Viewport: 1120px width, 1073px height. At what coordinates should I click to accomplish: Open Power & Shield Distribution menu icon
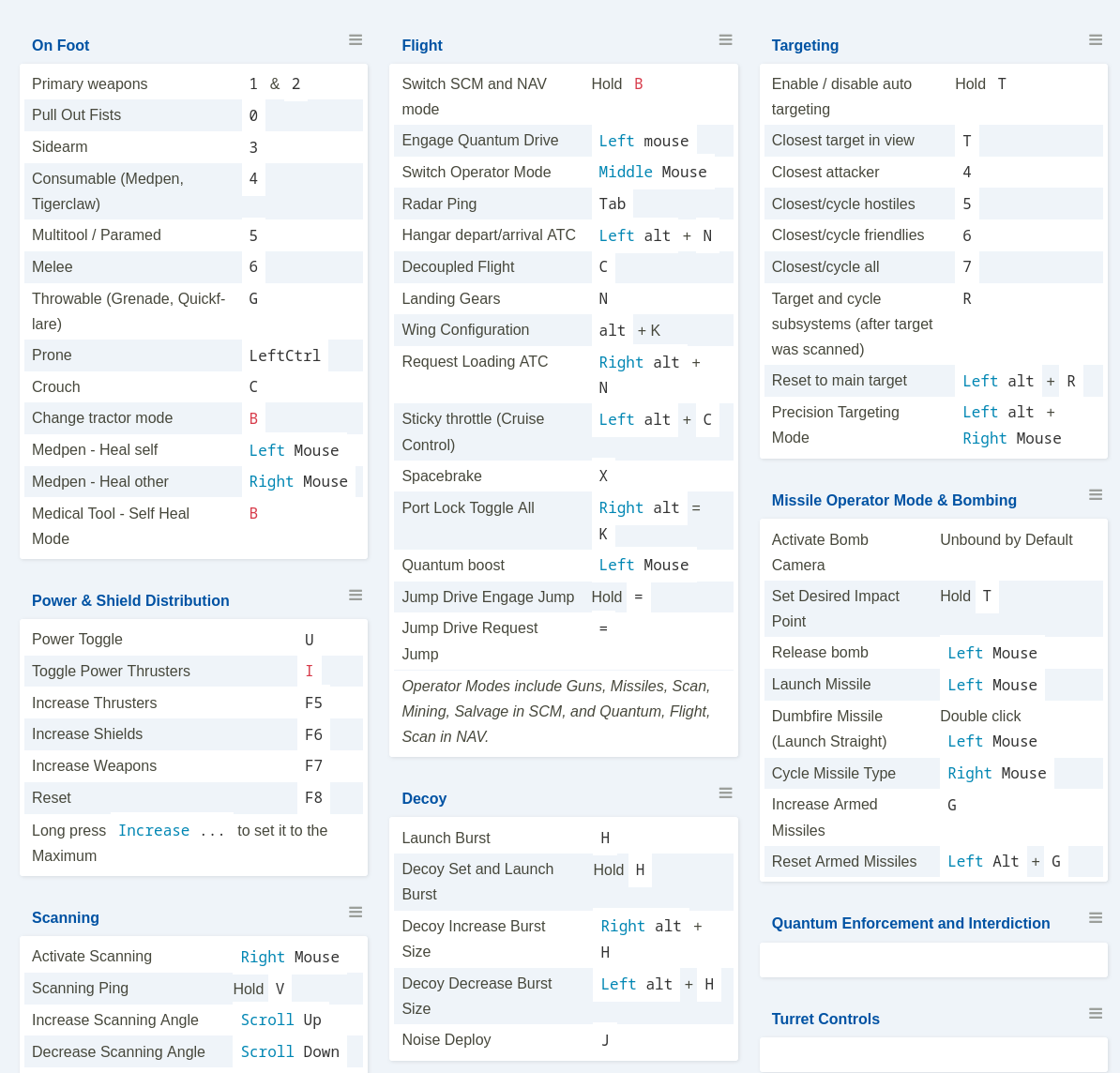click(356, 595)
